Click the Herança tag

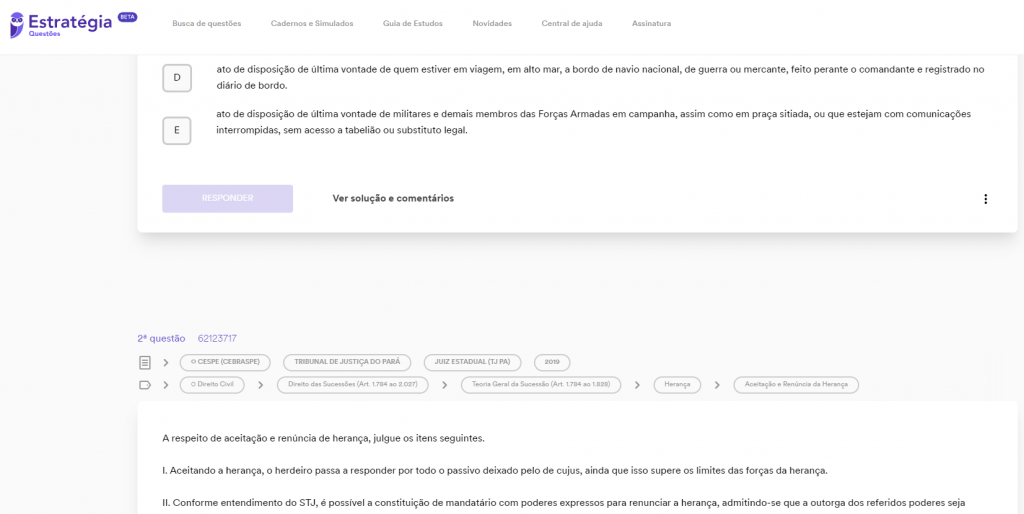677,385
